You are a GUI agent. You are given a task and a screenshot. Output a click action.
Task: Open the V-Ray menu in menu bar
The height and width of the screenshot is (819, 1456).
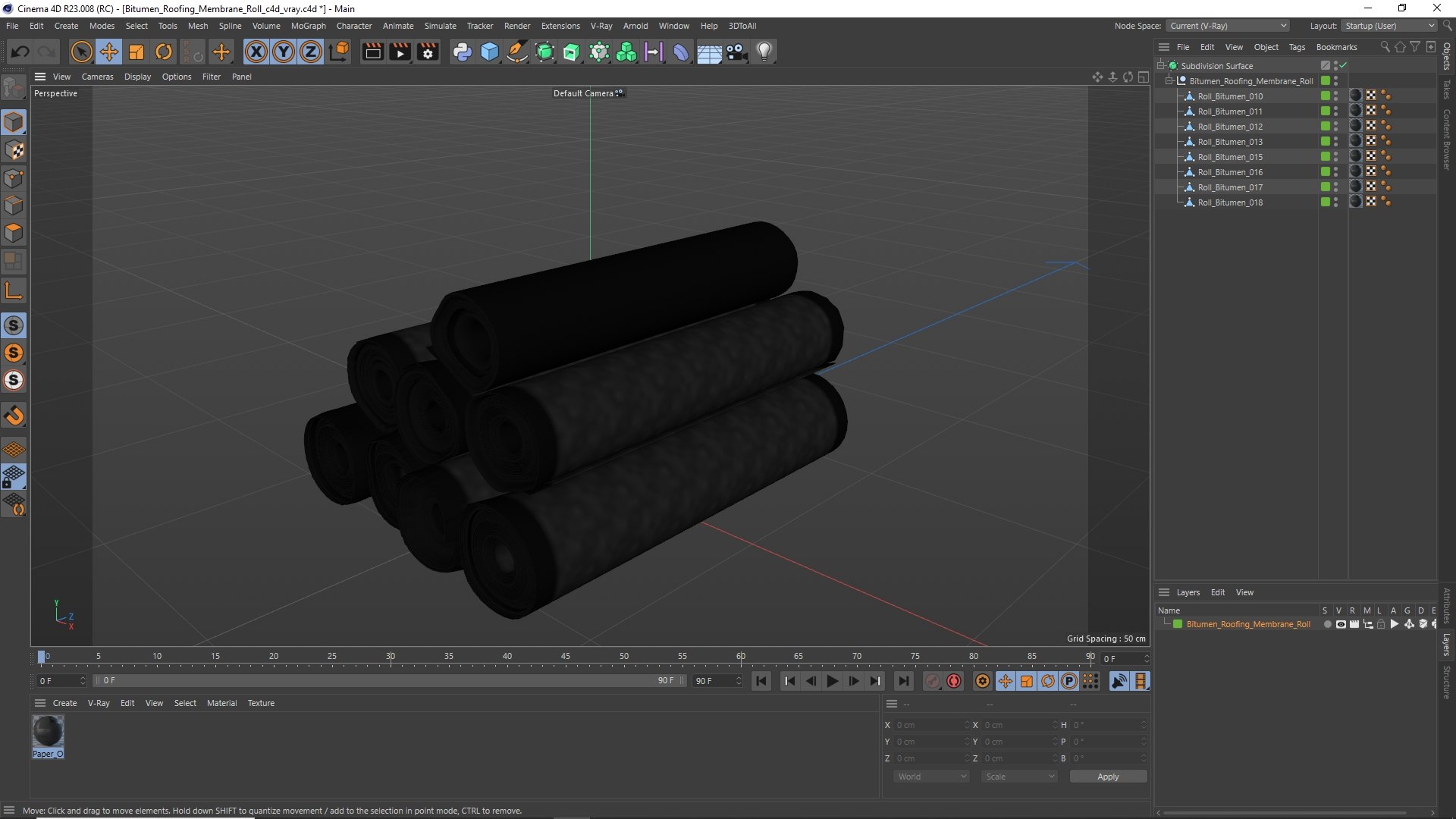click(x=601, y=26)
